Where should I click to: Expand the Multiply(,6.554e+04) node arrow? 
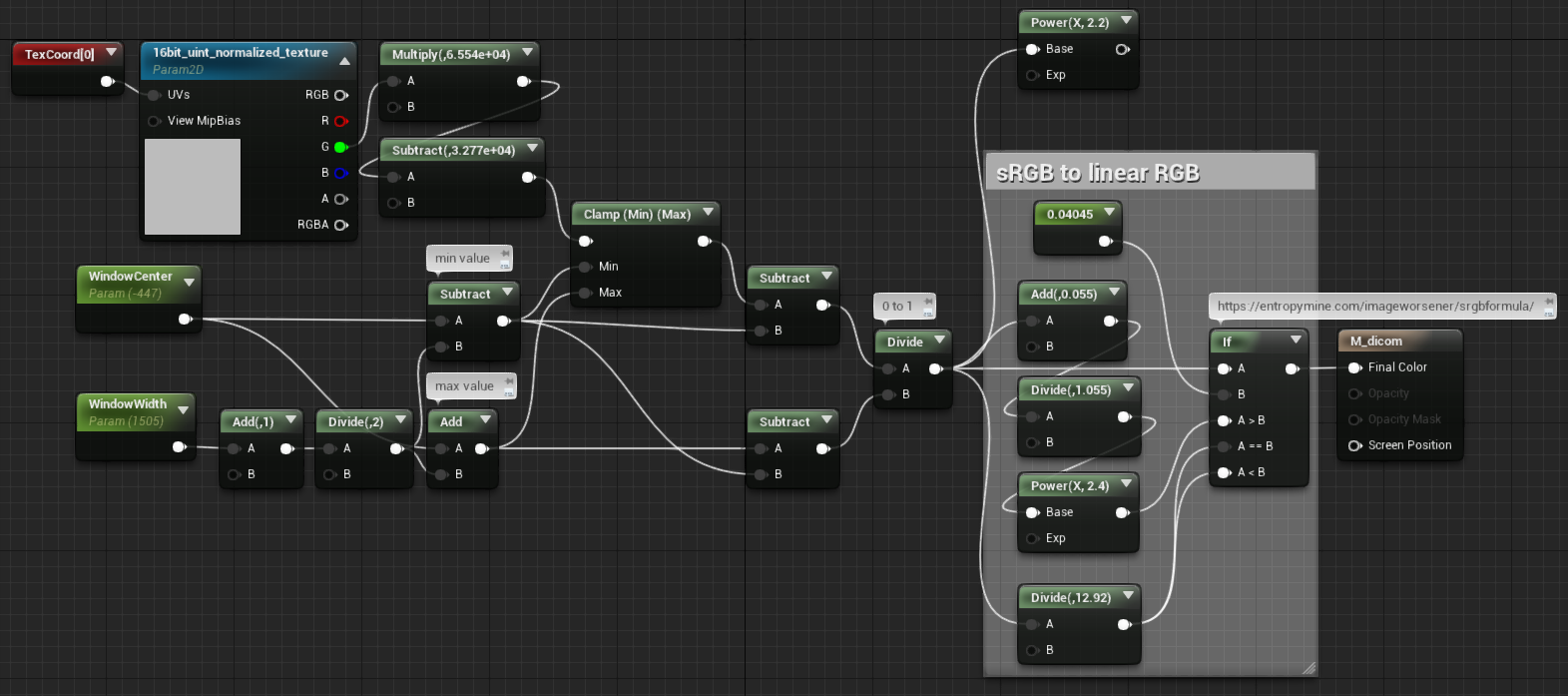[x=527, y=52]
